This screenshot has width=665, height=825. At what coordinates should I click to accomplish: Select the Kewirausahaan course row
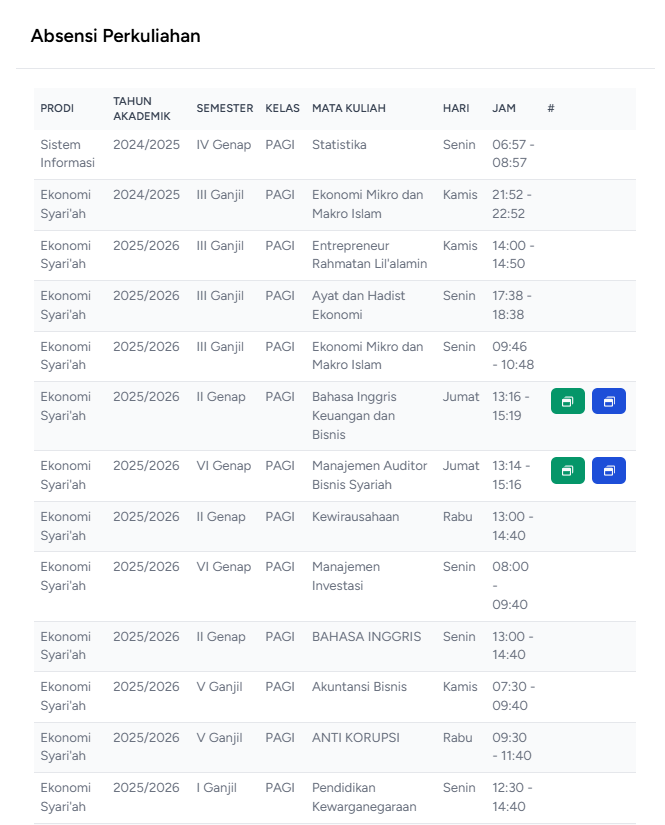(x=335, y=526)
